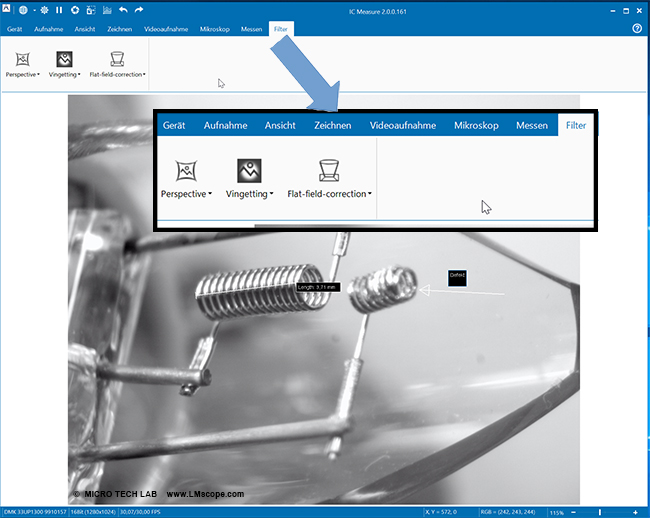
Task: Expand the Perspective dropdown arrow in main ribbon
Action: (x=38, y=75)
